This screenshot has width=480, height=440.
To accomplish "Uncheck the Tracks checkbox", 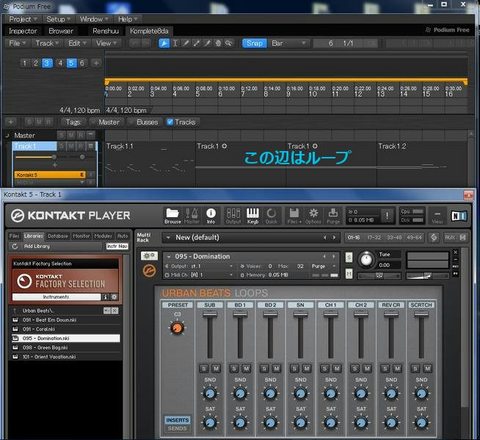I will click(x=170, y=122).
